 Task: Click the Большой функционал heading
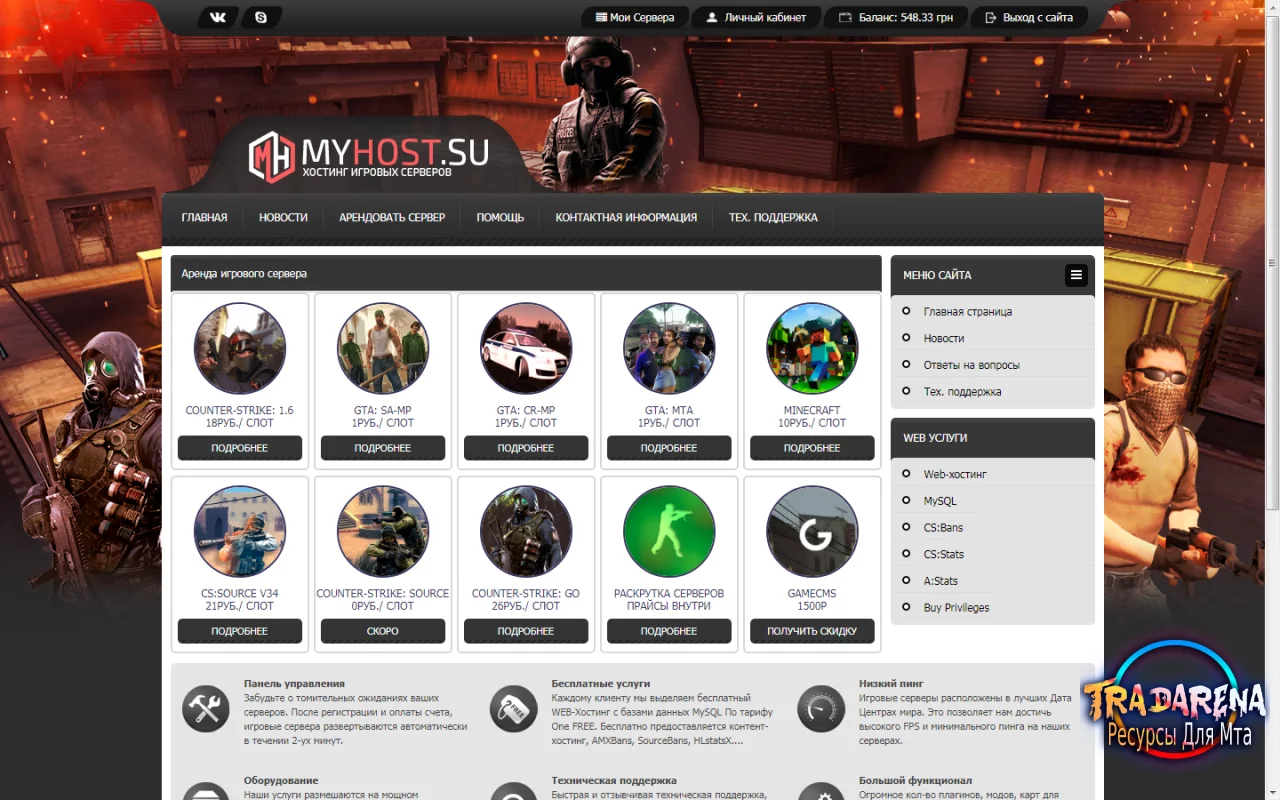tap(915, 781)
